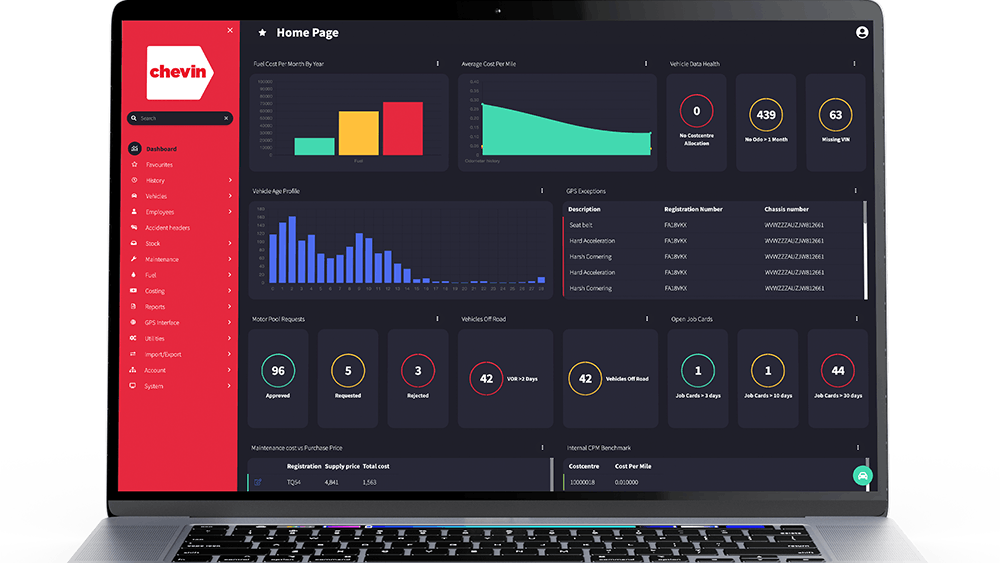Click the sidebar Search input field
Screen dimensions: 1000x563
click(x=176, y=118)
